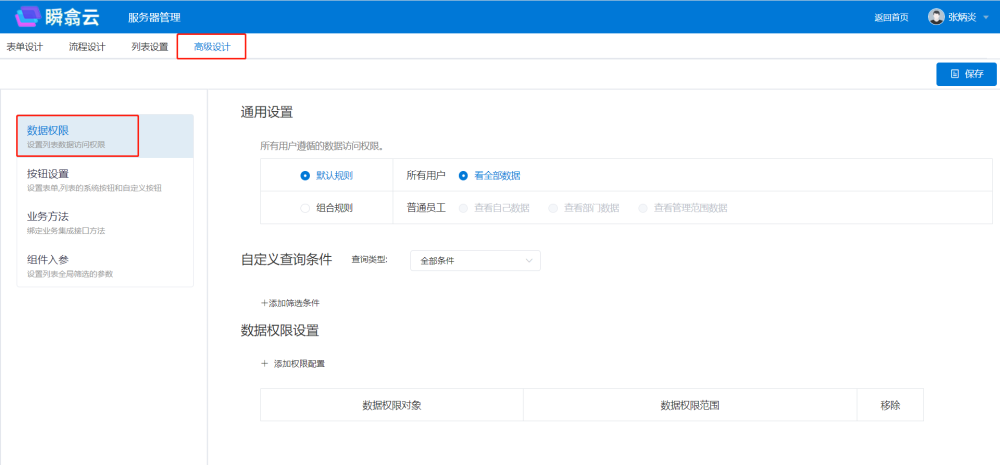The height and width of the screenshot is (465, 1000).
Task: Click the 瞬翕云 logo icon
Action: 27,16
